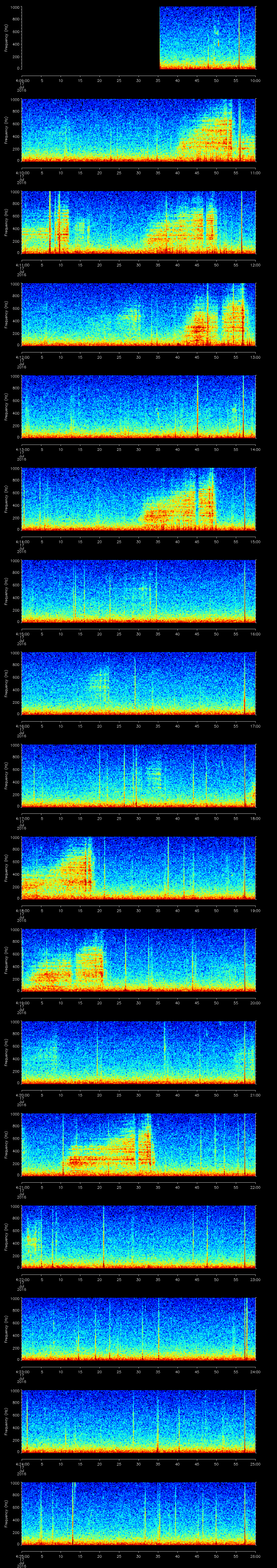Click the '20:00' end time label
Image resolution: width=277 pixels, height=1568 pixels.
point(255,1003)
